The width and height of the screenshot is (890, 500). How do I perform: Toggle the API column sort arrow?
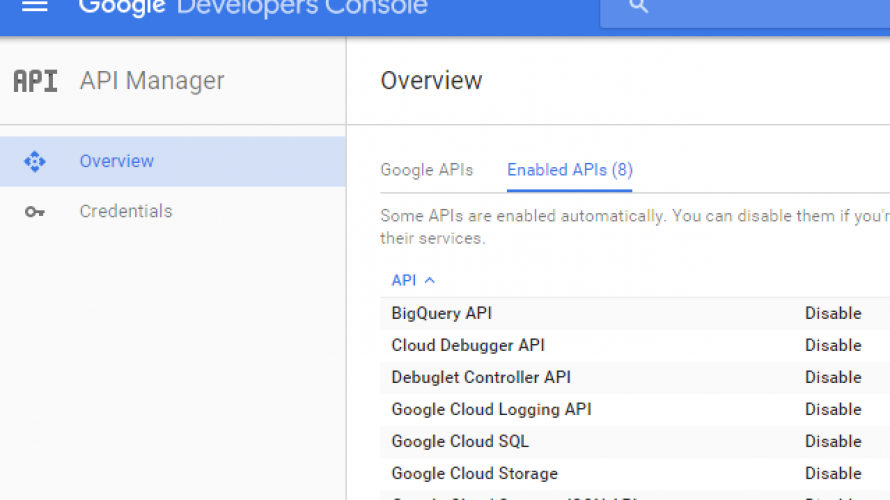point(430,280)
